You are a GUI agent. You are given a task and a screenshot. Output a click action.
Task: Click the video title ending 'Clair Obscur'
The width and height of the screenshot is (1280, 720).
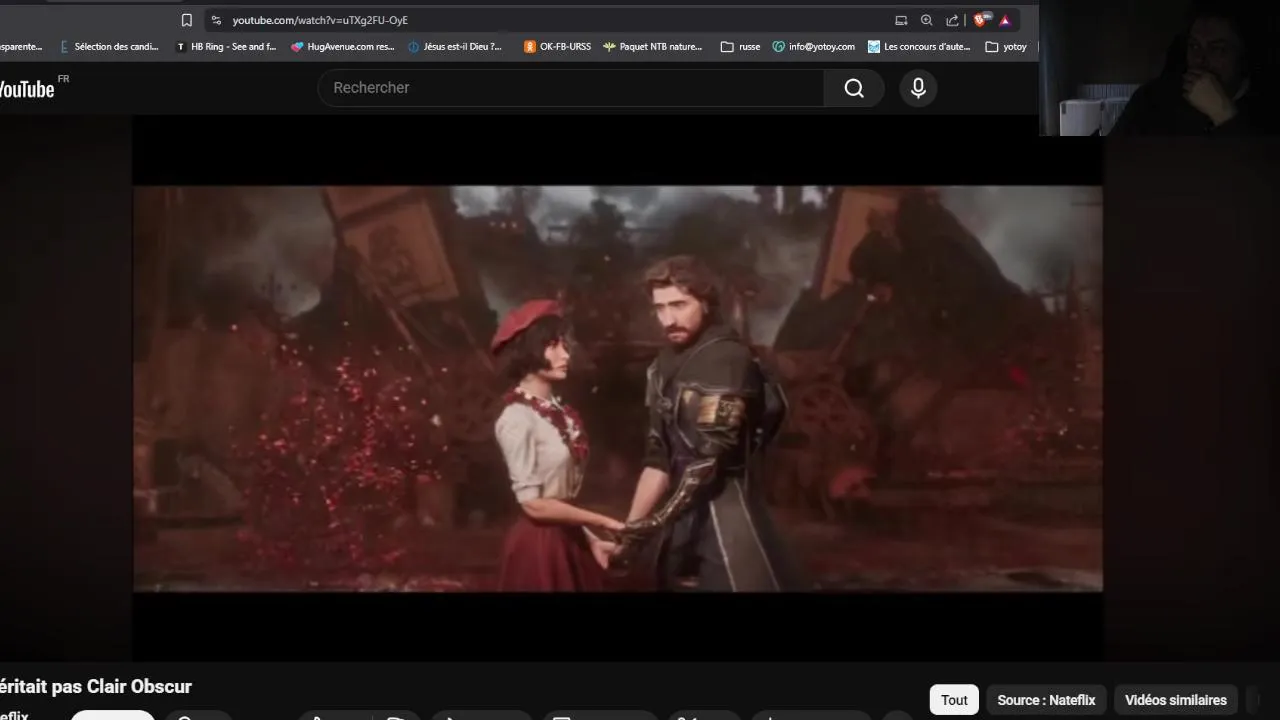tap(96, 686)
